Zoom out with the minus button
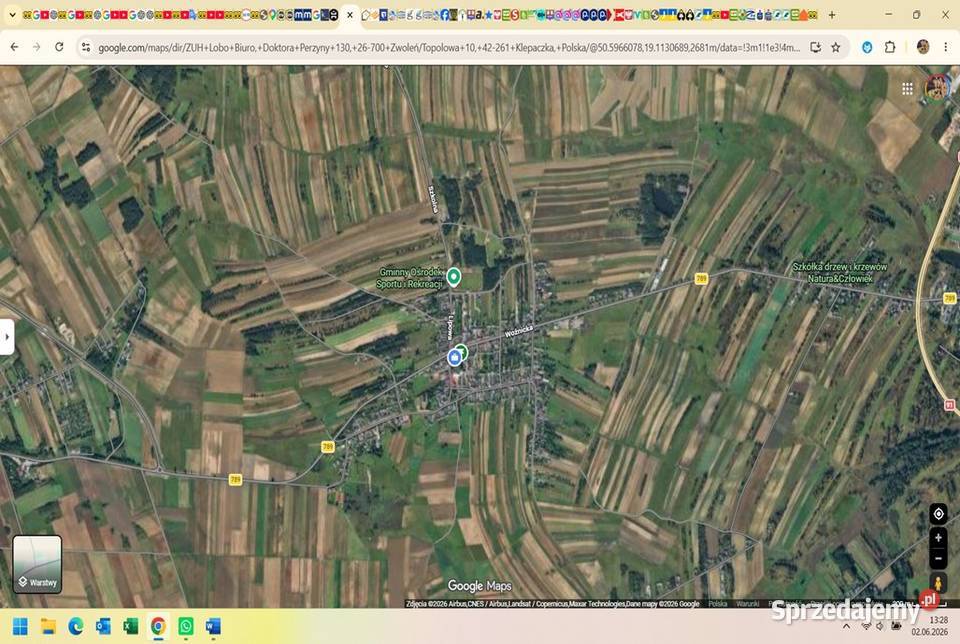The image size is (960, 644). [938, 558]
